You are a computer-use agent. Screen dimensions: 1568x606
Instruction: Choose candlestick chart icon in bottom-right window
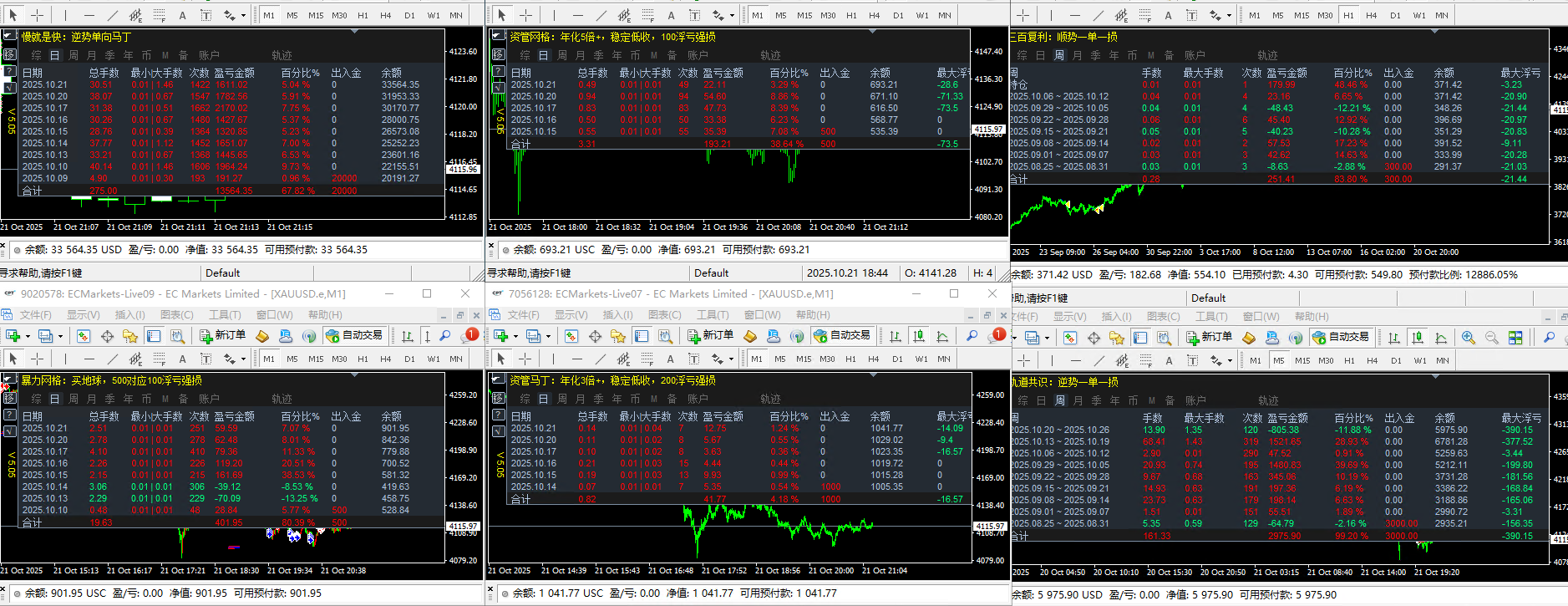point(1418,338)
